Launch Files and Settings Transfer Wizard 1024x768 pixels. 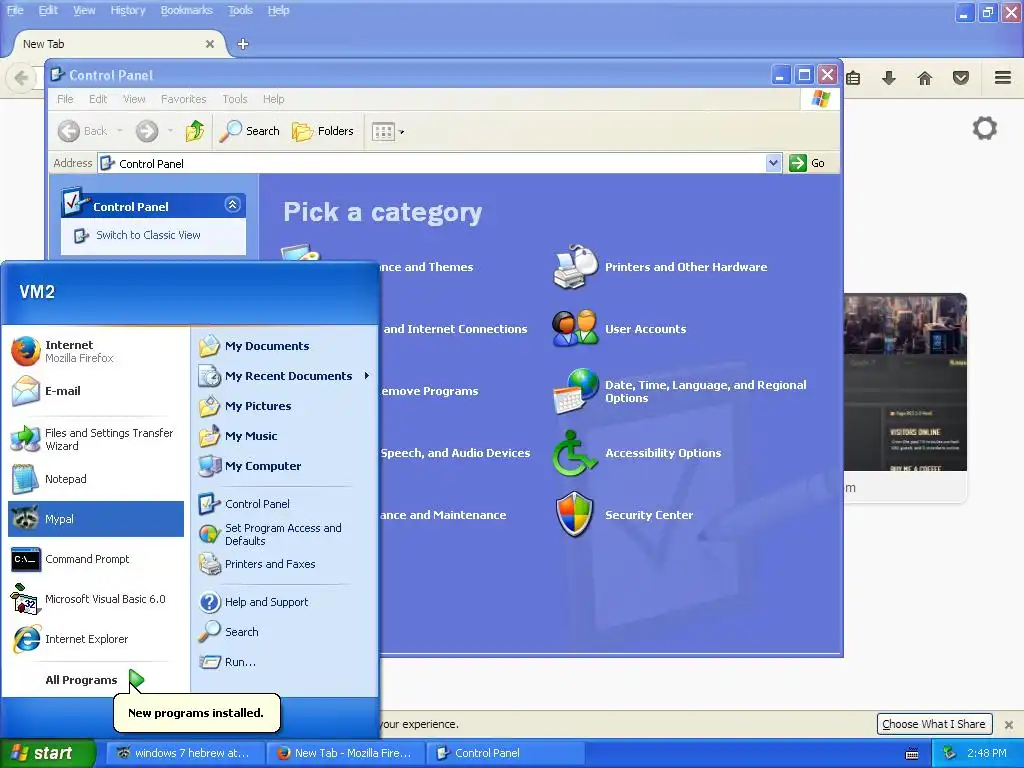point(96,439)
